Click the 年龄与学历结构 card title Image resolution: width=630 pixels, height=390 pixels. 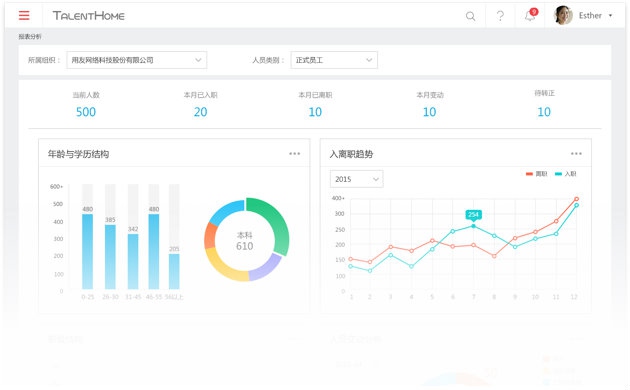tap(78, 154)
